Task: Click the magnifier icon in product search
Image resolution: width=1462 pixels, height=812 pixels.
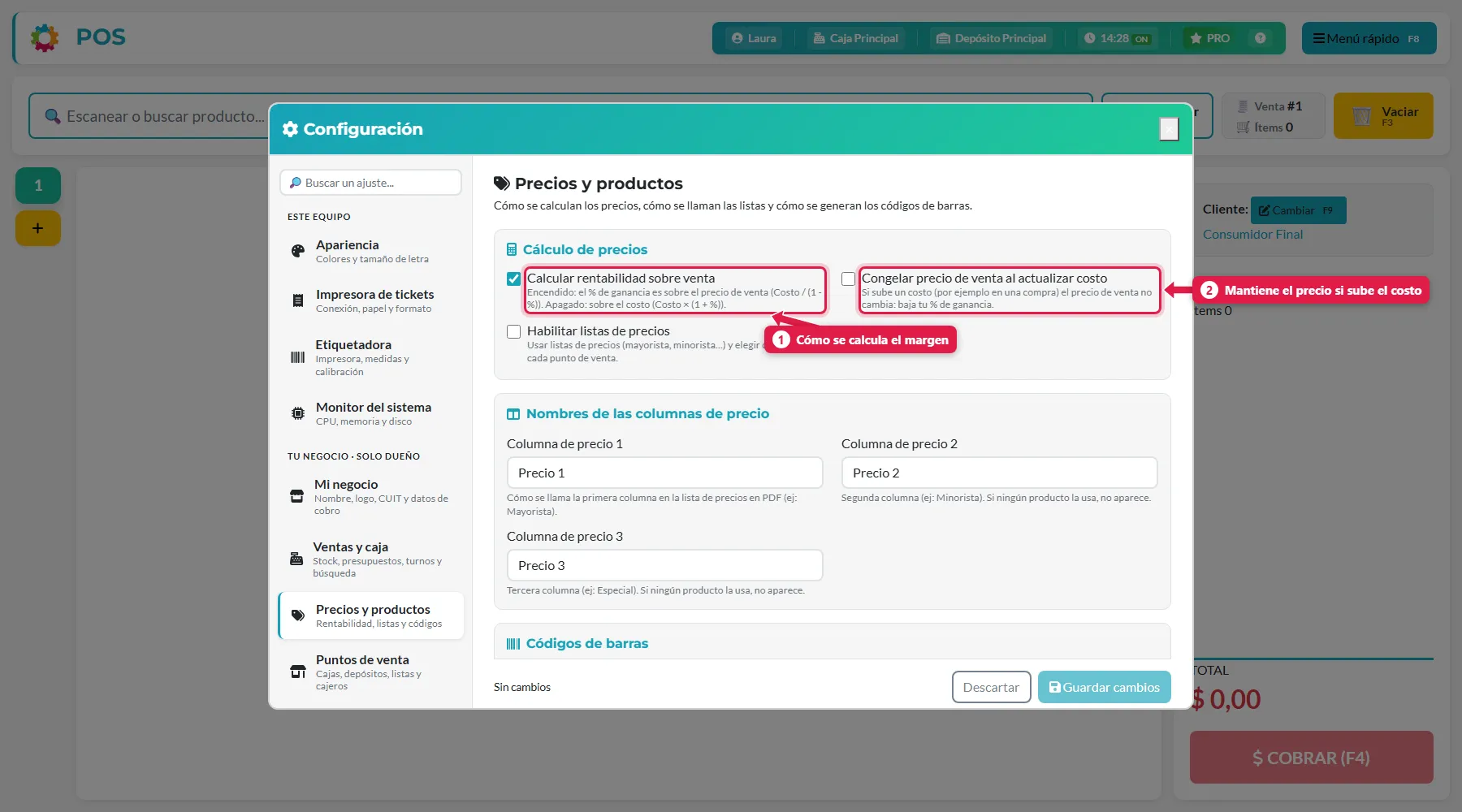Action: click(x=53, y=116)
